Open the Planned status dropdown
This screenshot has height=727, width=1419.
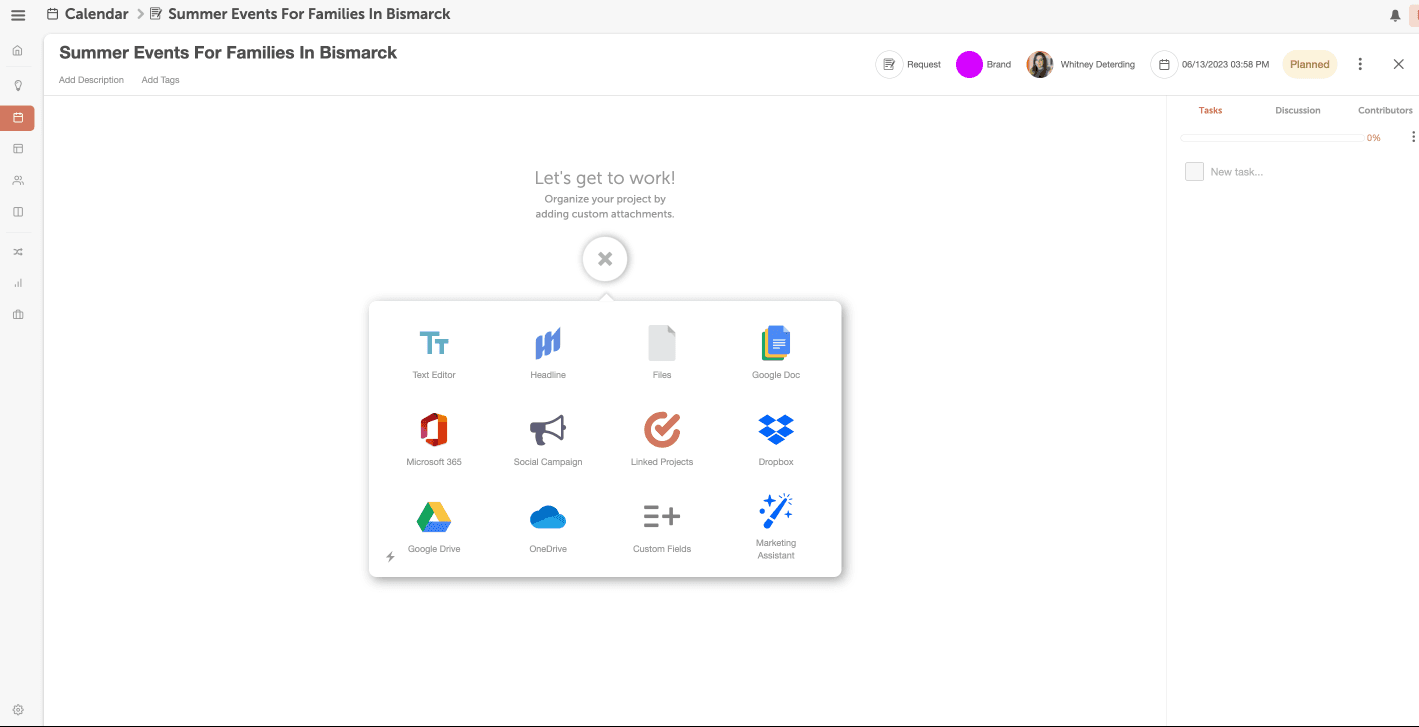click(x=1309, y=64)
